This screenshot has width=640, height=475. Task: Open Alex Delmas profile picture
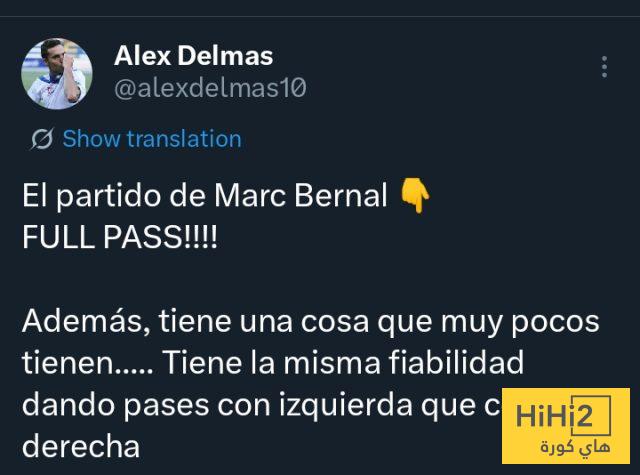pyautogui.click(x=57, y=74)
